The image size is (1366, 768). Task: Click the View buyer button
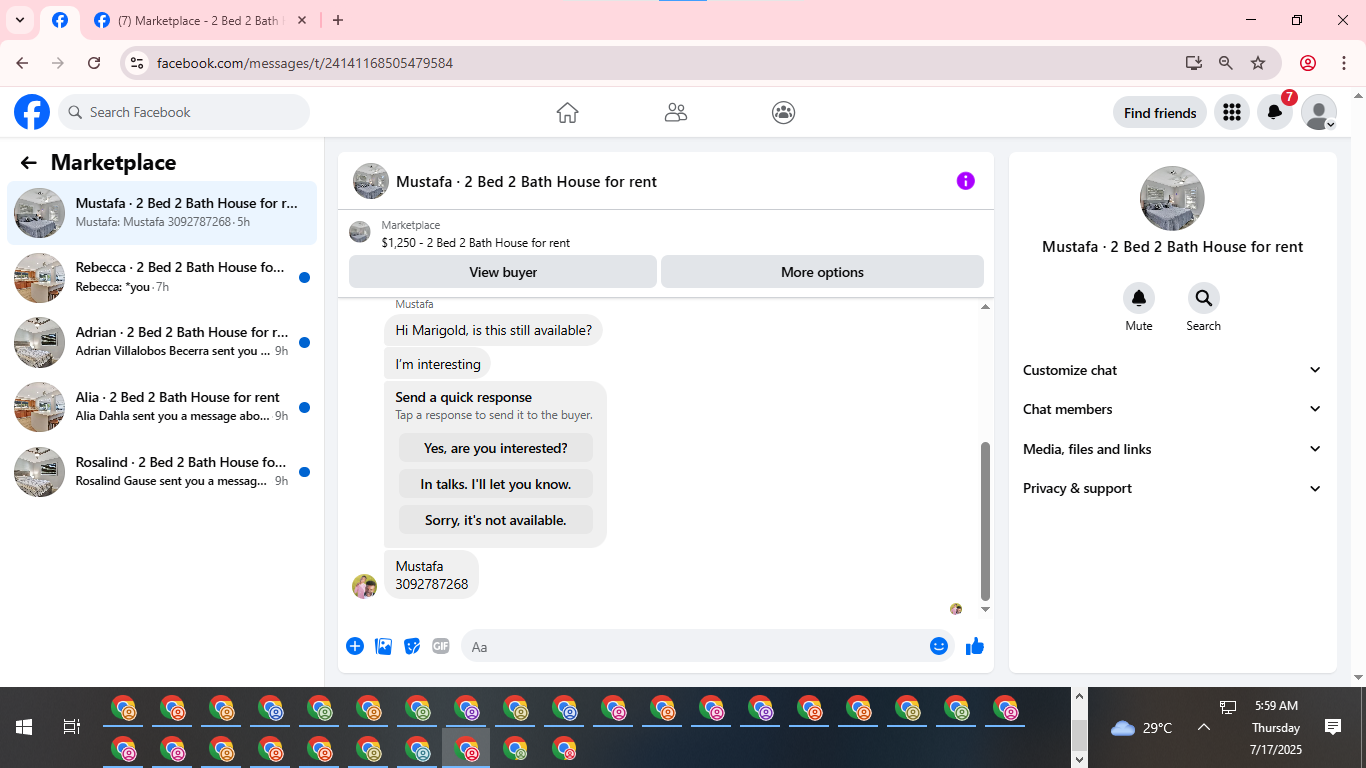[503, 272]
